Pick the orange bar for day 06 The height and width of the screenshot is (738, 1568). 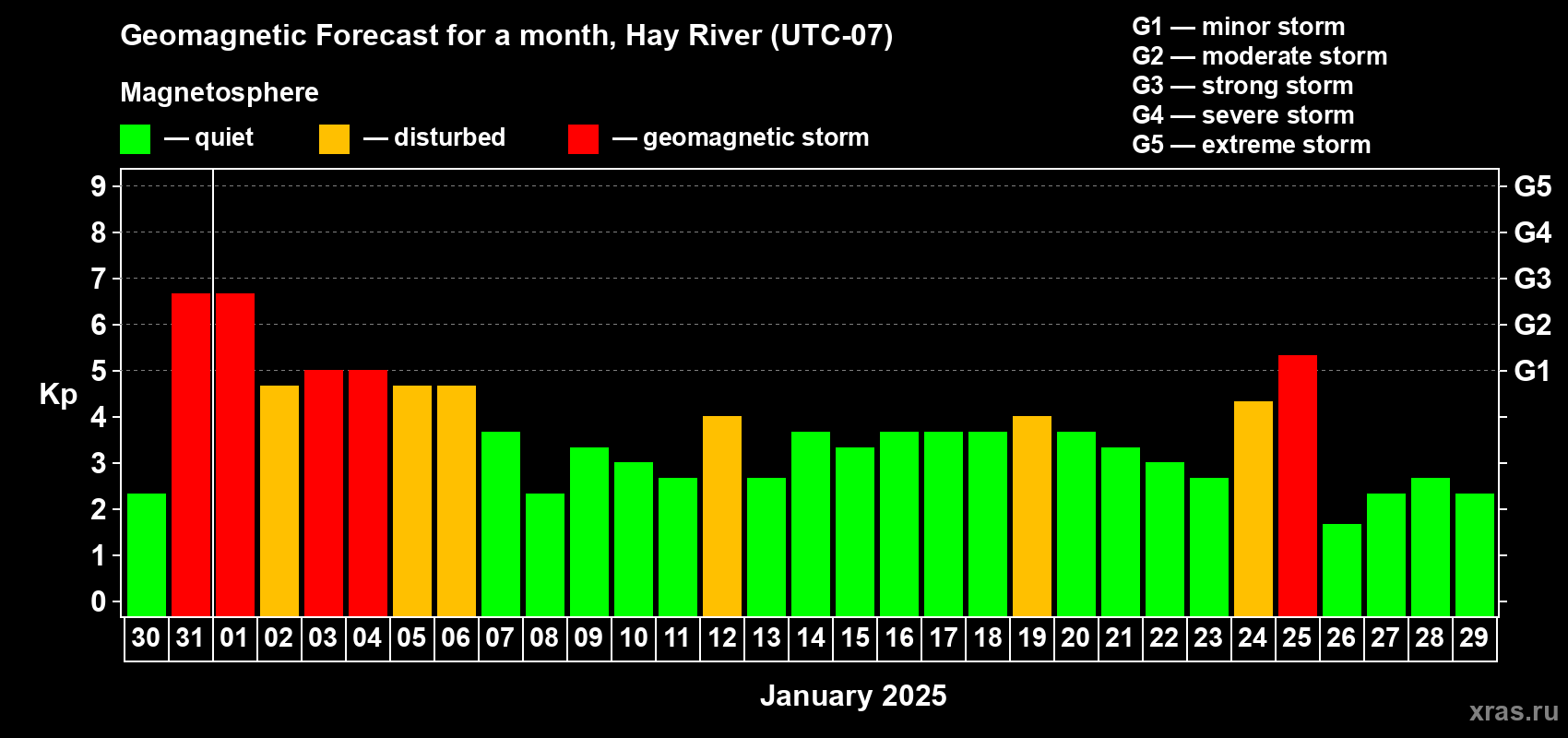tap(457, 501)
